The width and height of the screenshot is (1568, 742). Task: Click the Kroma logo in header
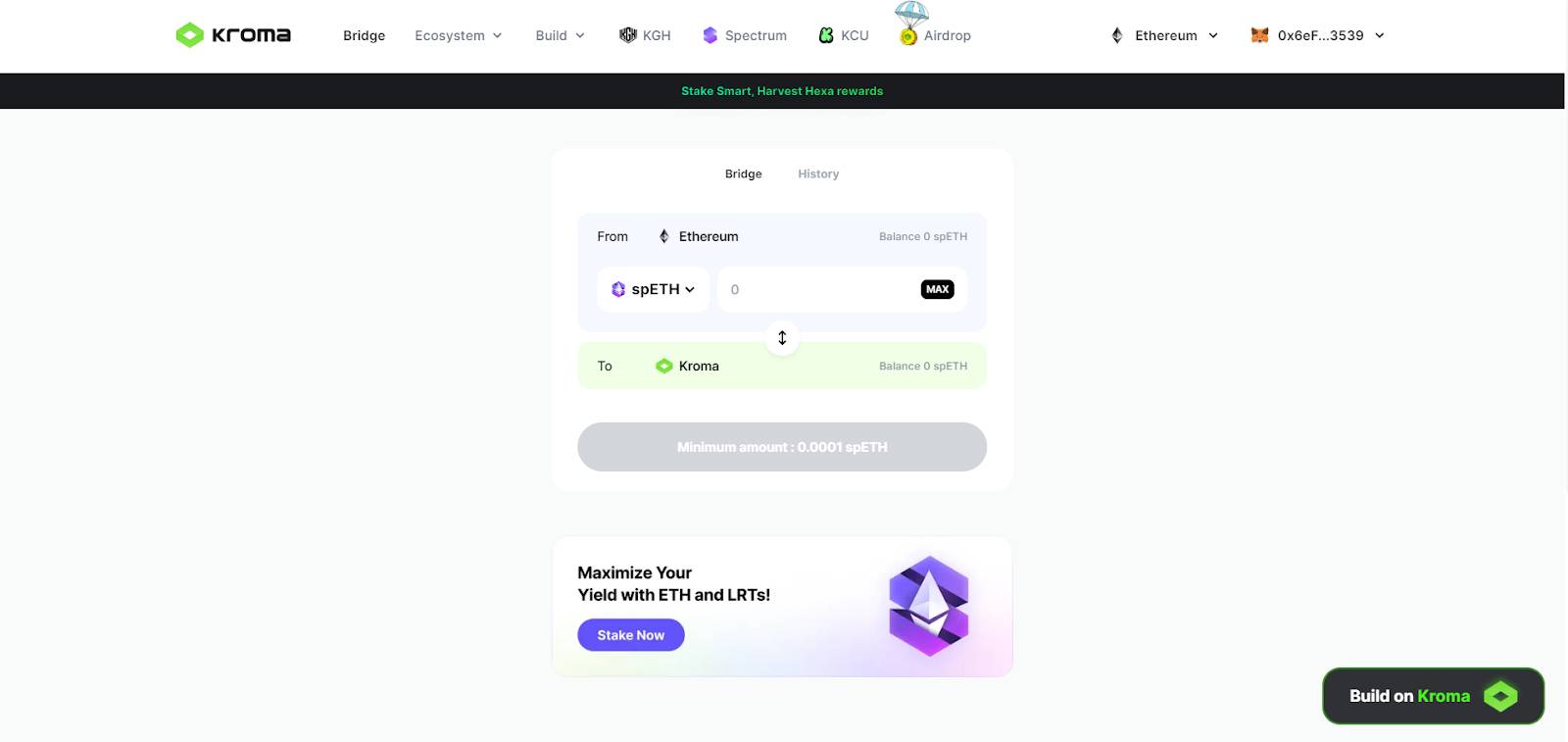point(233,35)
